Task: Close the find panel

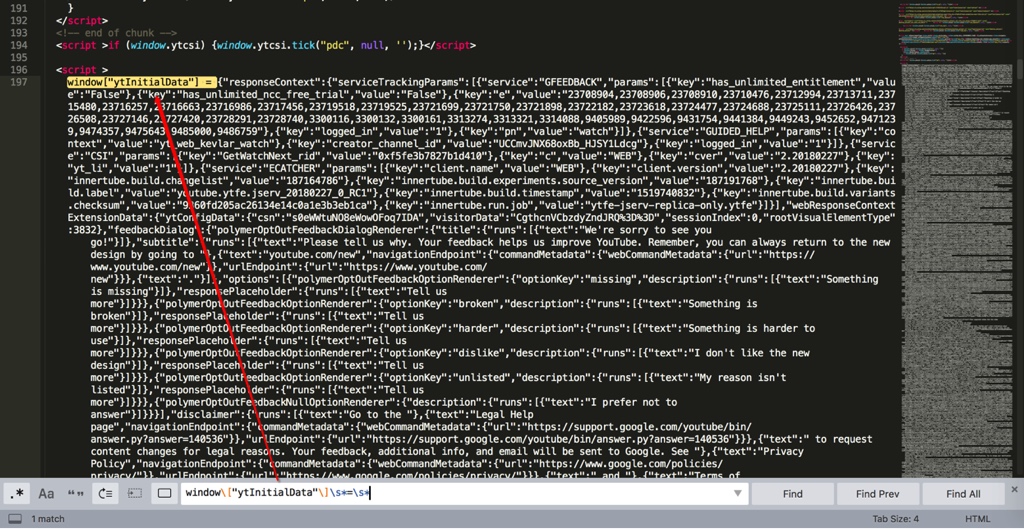Action: tap(1014, 489)
